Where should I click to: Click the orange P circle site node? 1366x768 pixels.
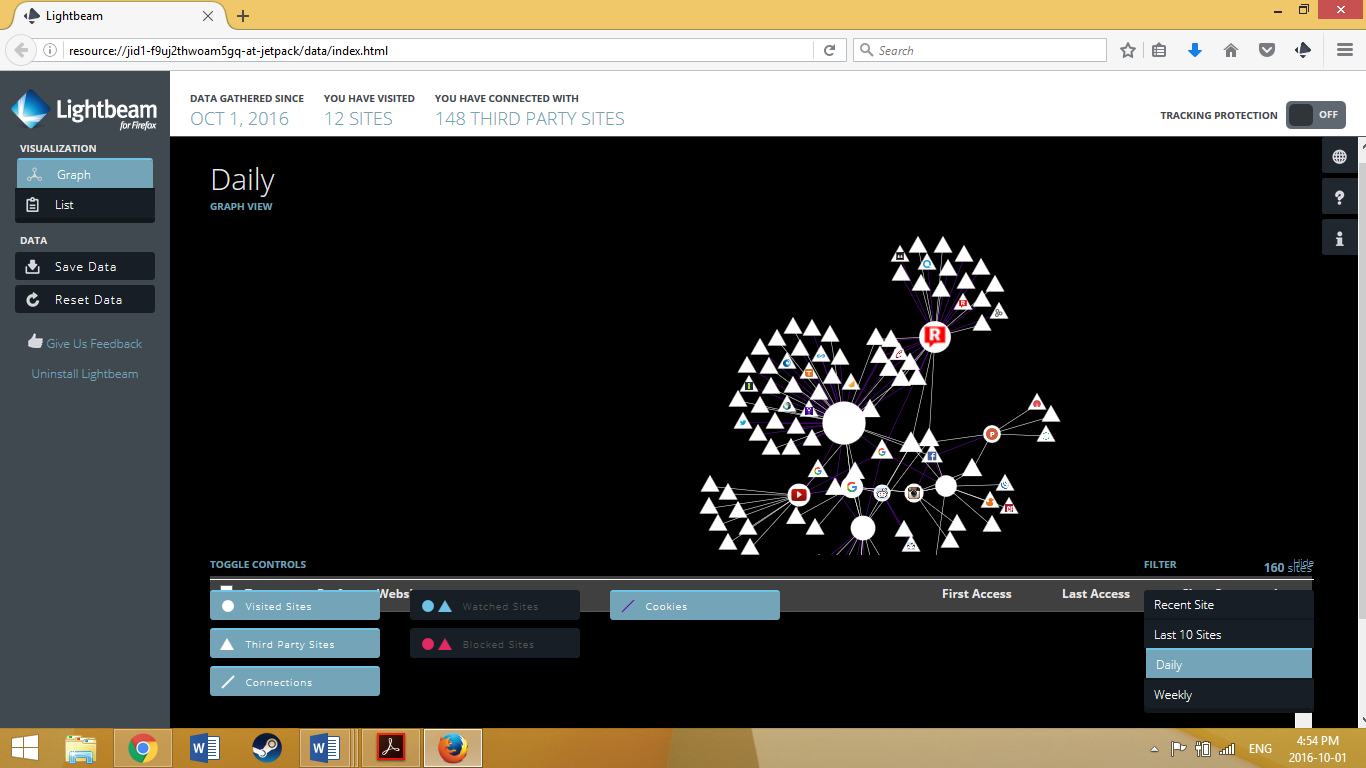point(992,434)
